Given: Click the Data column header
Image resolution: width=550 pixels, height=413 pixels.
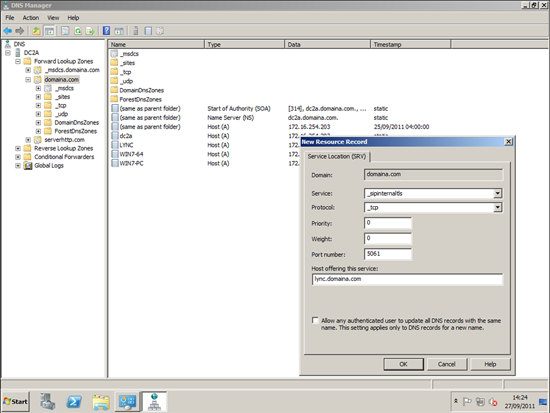Looking at the screenshot, I should click(x=327, y=45).
